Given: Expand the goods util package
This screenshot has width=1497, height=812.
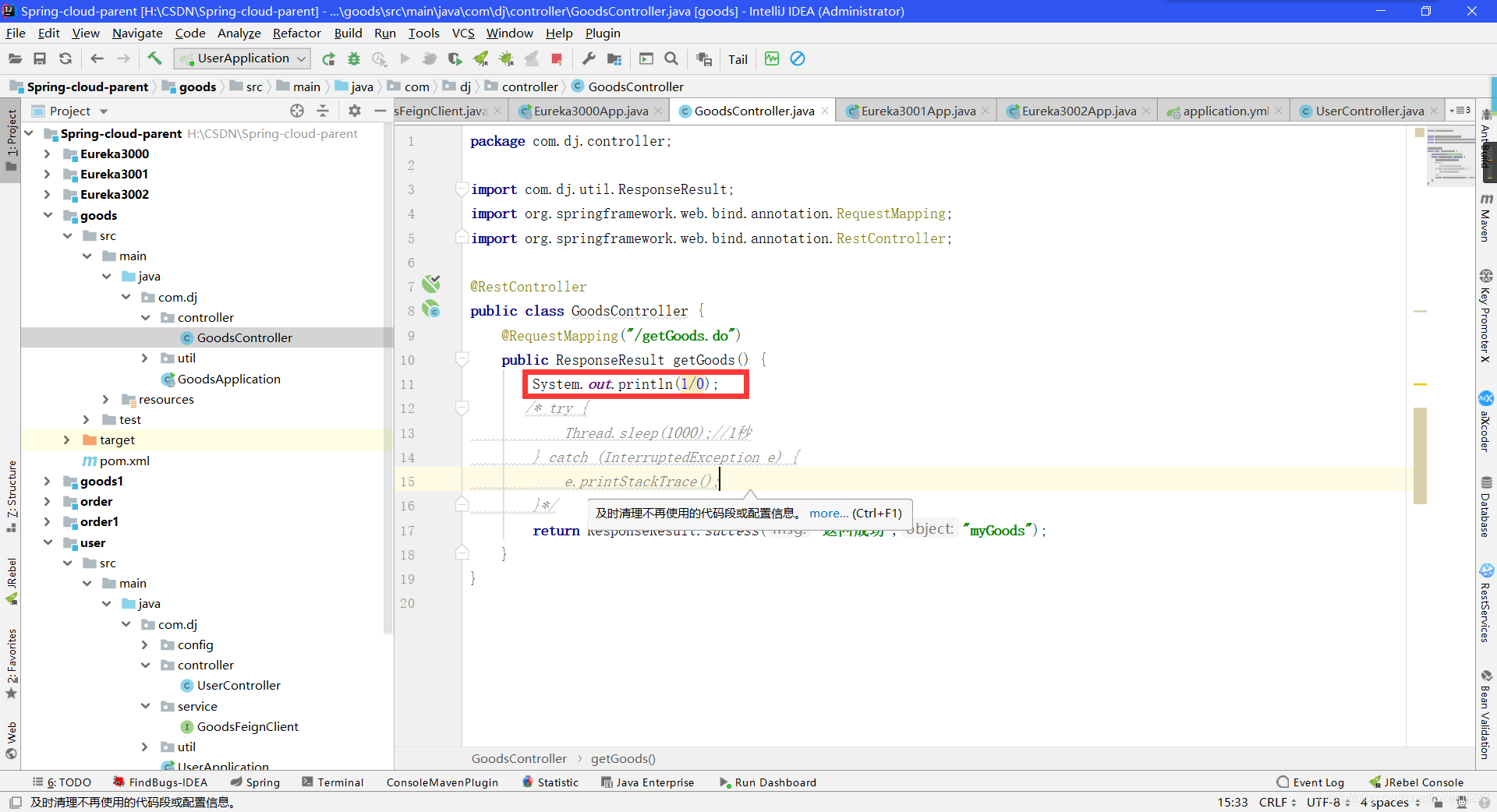Looking at the screenshot, I should [x=145, y=358].
